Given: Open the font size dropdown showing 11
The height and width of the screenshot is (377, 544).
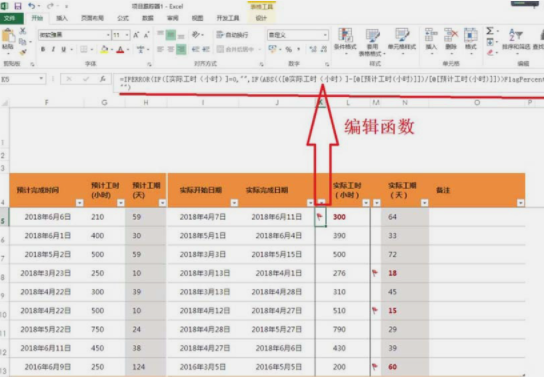Looking at the screenshot, I should [127, 35].
